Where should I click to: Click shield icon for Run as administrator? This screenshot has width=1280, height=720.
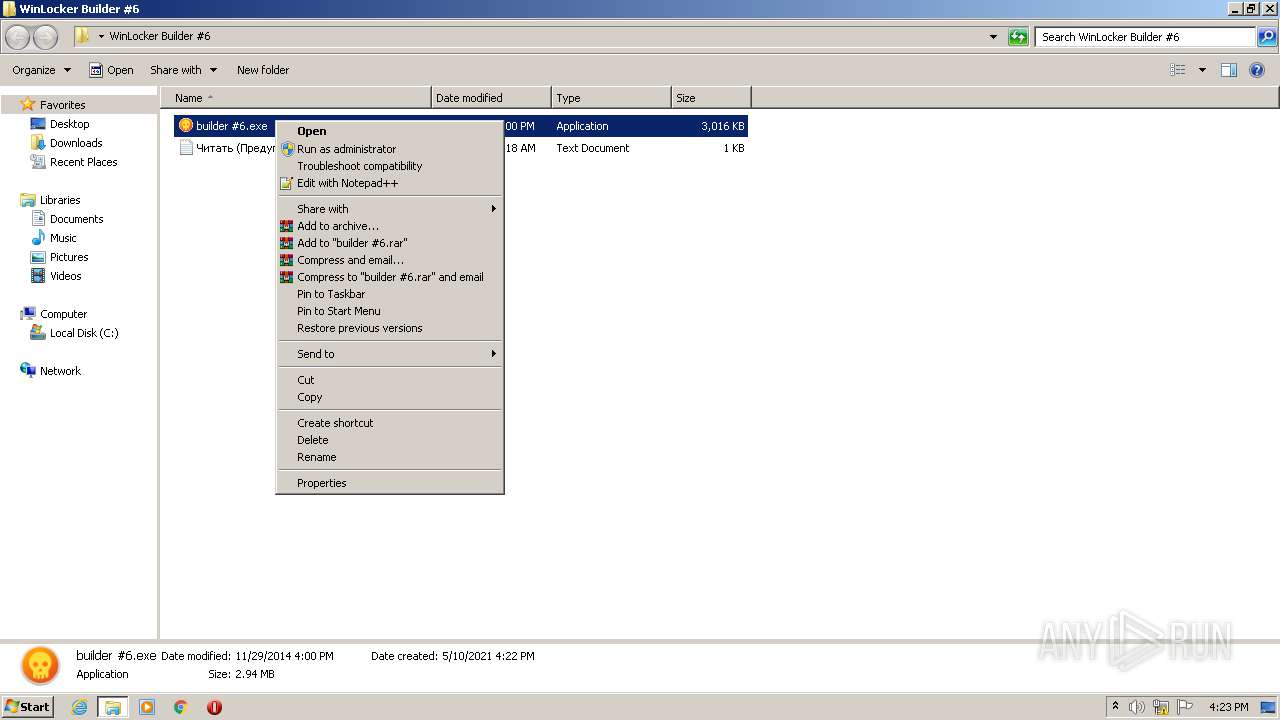[x=287, y=149]
